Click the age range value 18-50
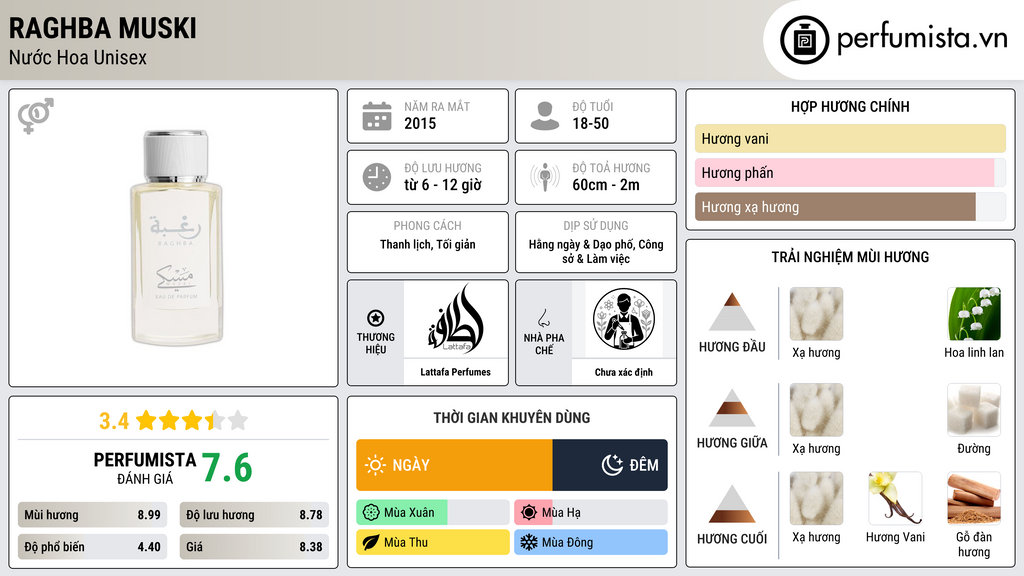1024x576 pixels. point(590,123)
